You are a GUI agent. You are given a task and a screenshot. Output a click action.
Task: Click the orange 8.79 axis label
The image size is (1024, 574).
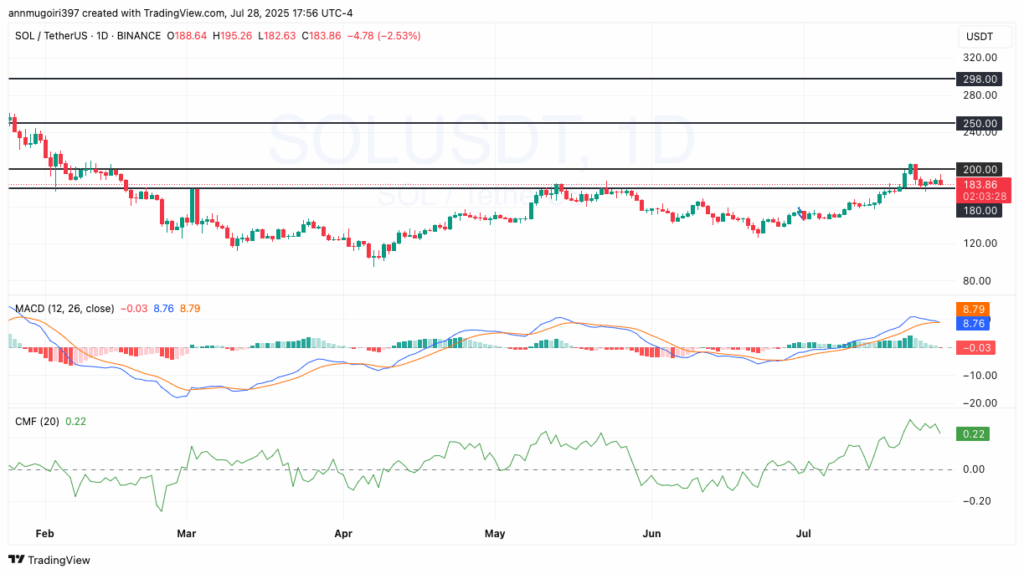click(973, 310)
